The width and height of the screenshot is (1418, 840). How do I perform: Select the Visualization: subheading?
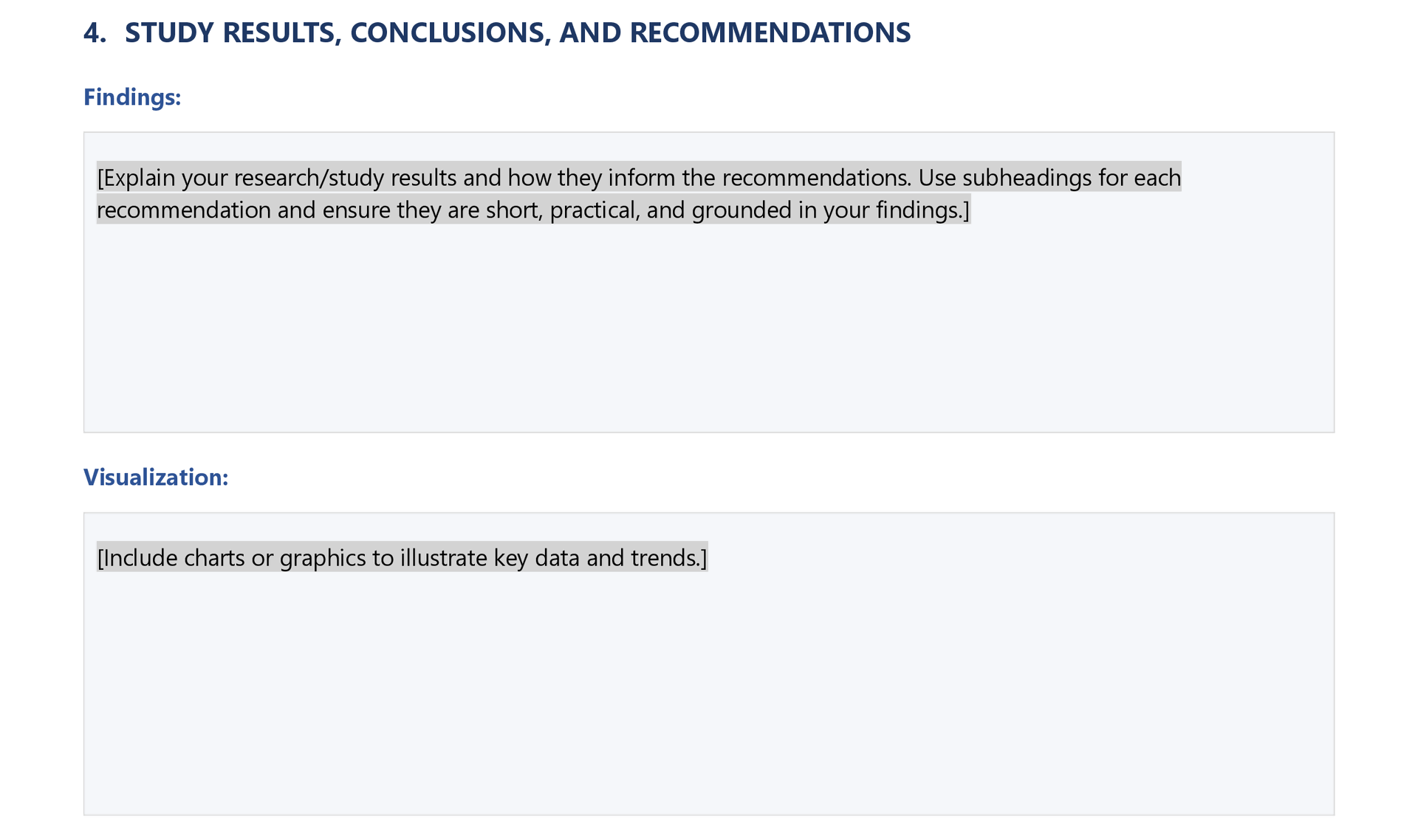[x=156, y=477]
